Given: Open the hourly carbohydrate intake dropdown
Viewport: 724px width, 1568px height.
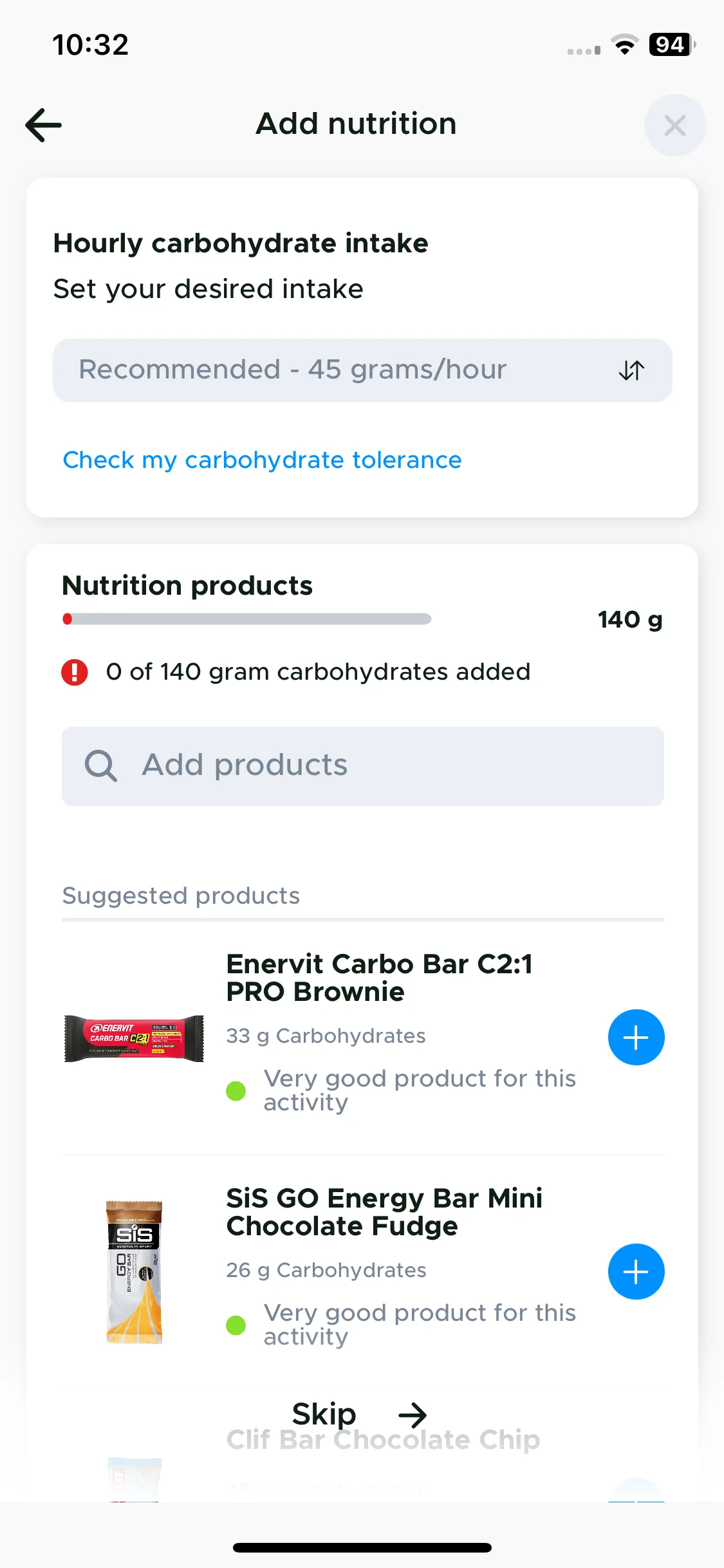Looking at the screenshot, I should (362, 370).
